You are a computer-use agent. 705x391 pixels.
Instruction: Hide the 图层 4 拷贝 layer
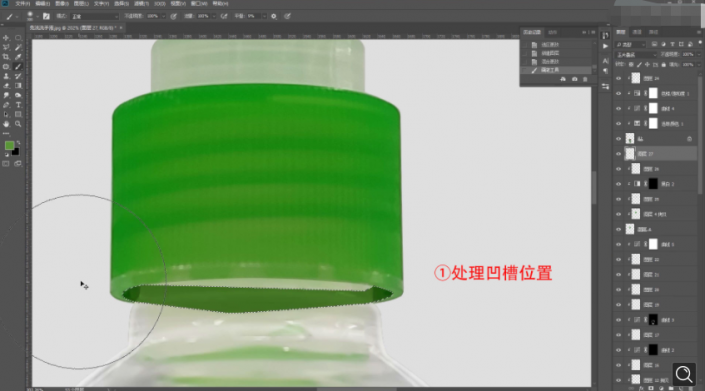(x=618, y=214)
